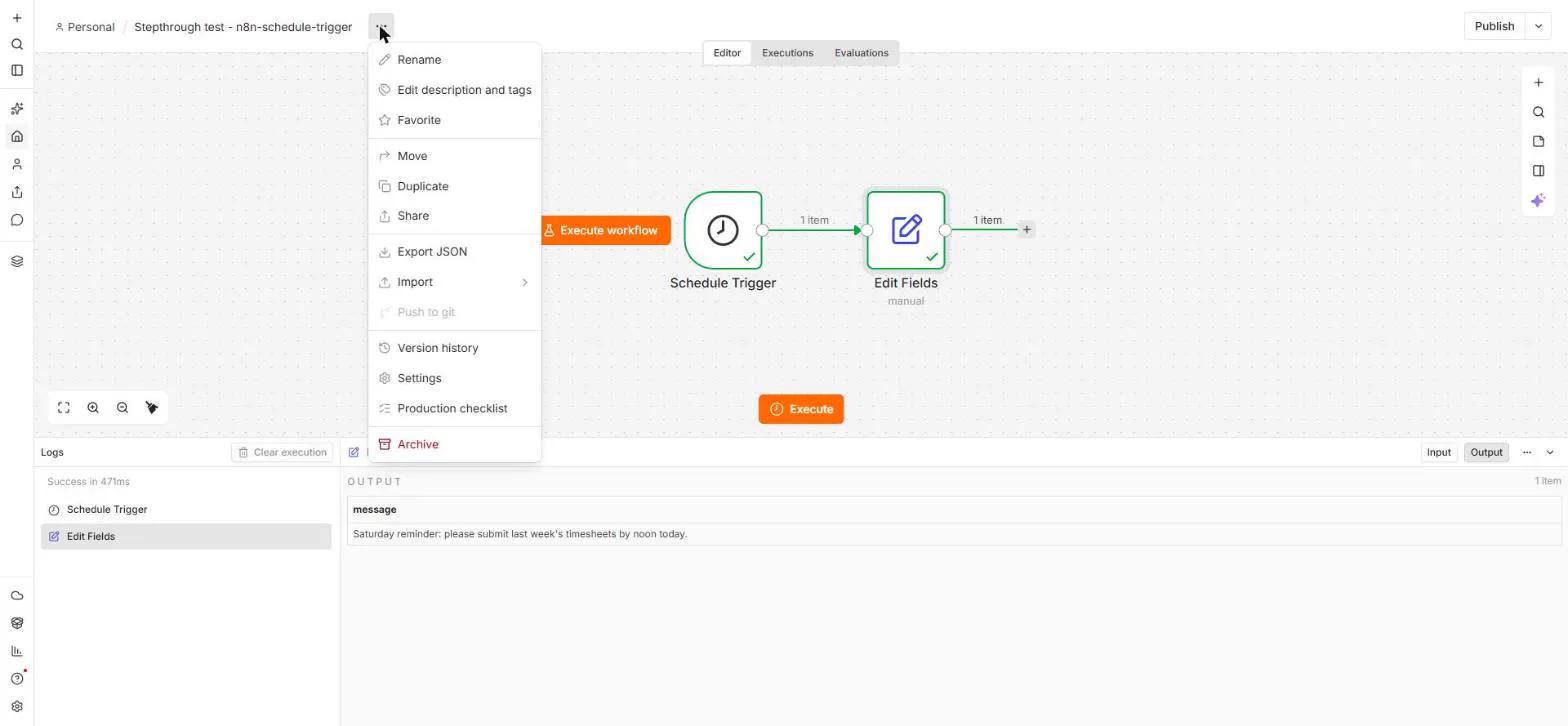Open the stacked layers icon in left sidebar
The height and width of the screenshot is (726, 1568).
[x=17, y=261]
